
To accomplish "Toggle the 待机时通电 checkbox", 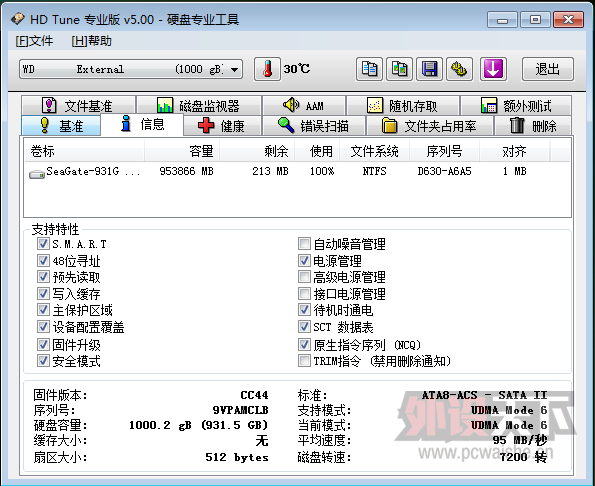I will click(x=304, y=310).
